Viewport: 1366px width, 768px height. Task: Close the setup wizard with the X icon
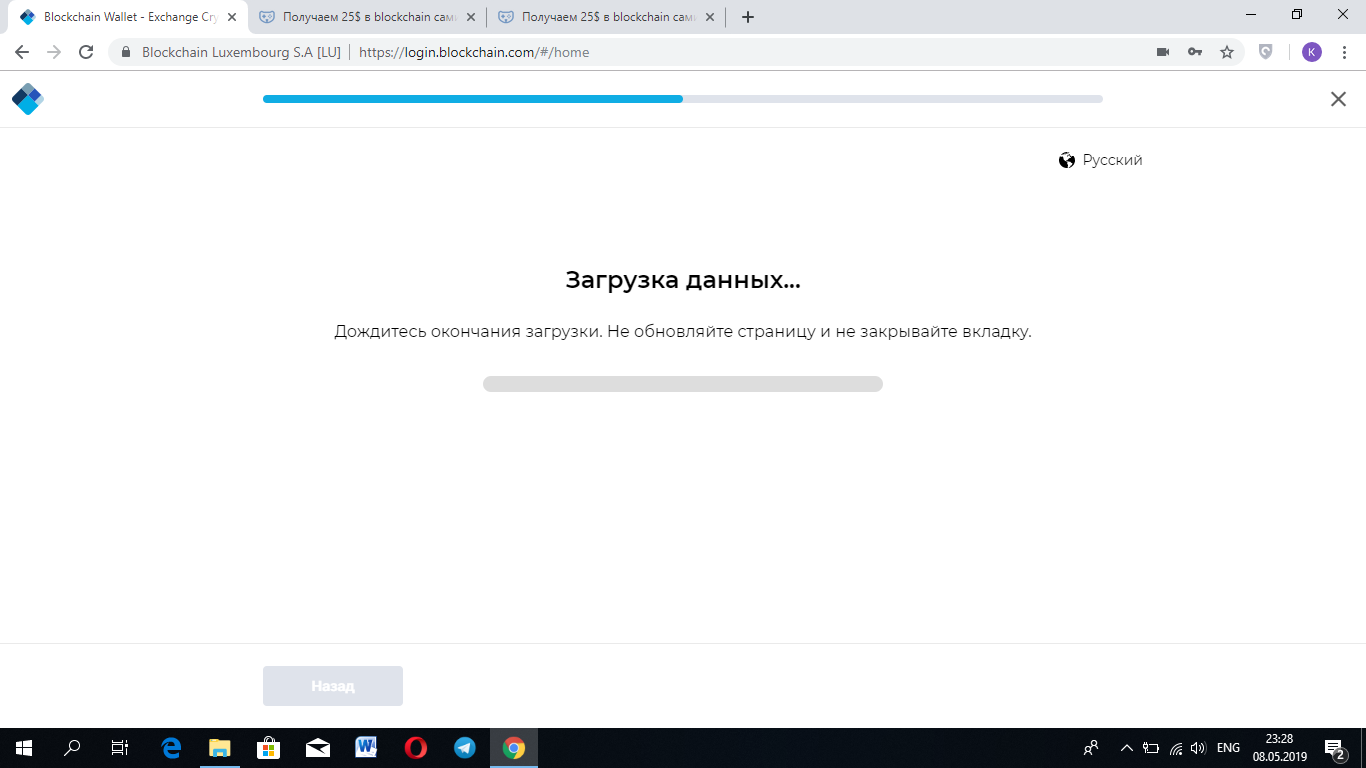[x=1338, y=99]
